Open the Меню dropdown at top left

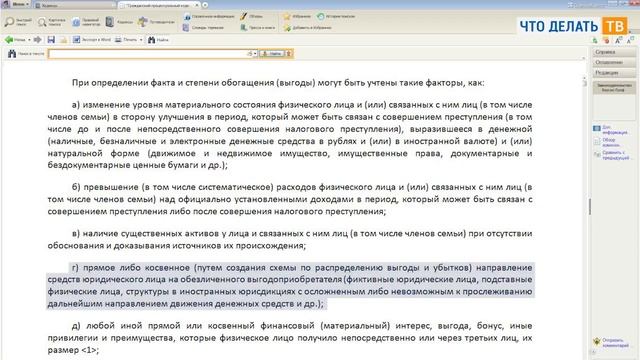click(x=16, y=4)
